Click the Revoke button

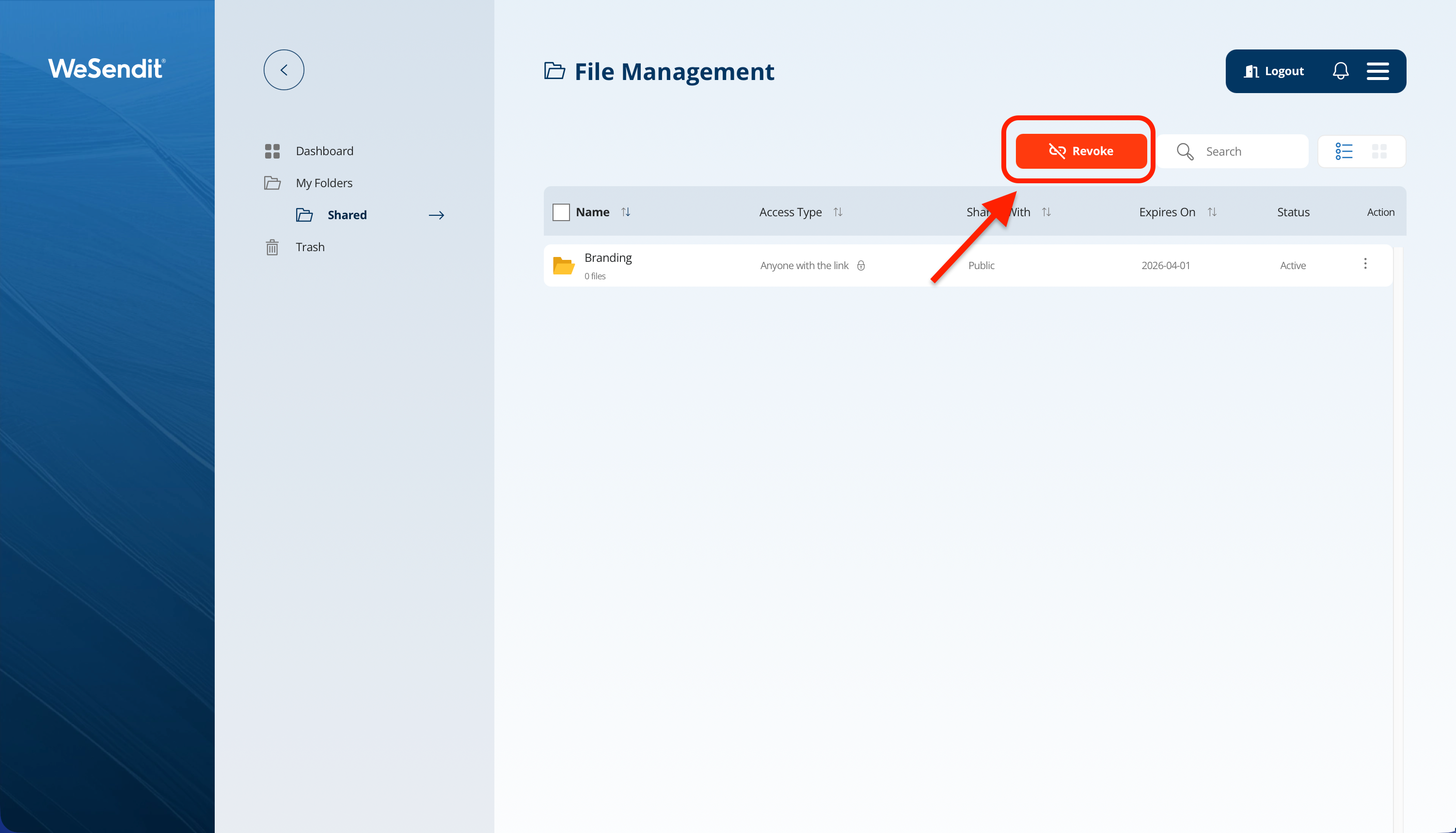[x=1080, y=151]
